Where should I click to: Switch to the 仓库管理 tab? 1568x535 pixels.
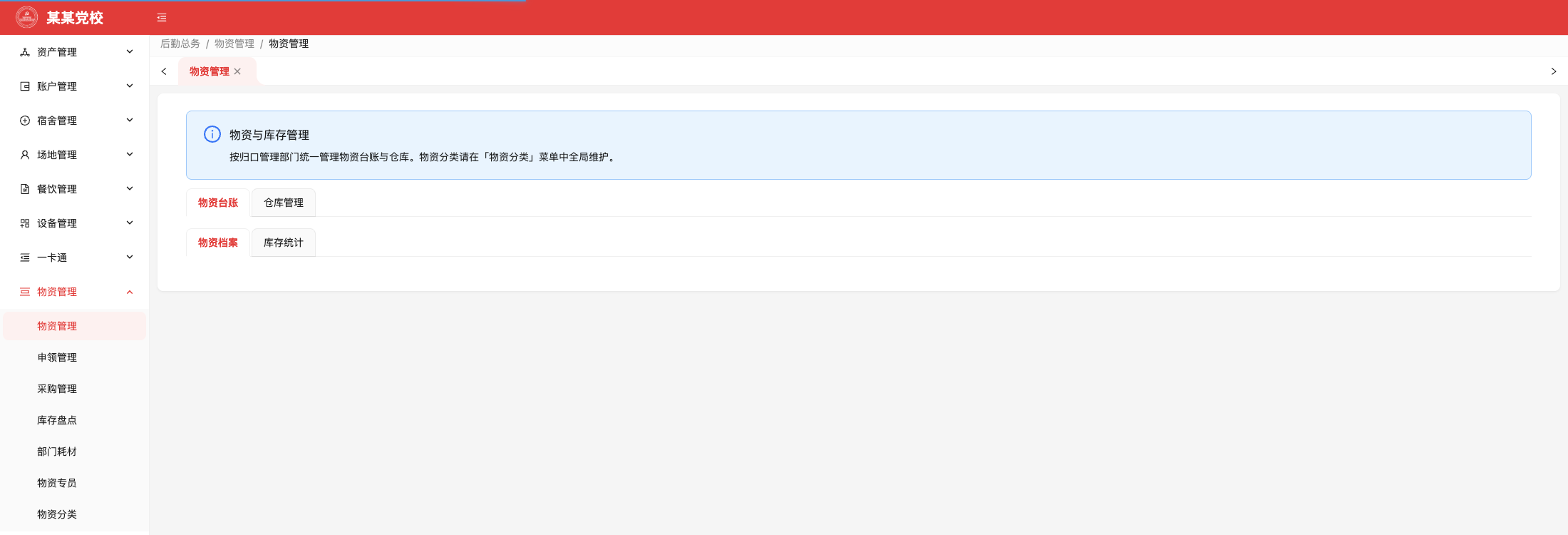point(284,203)
